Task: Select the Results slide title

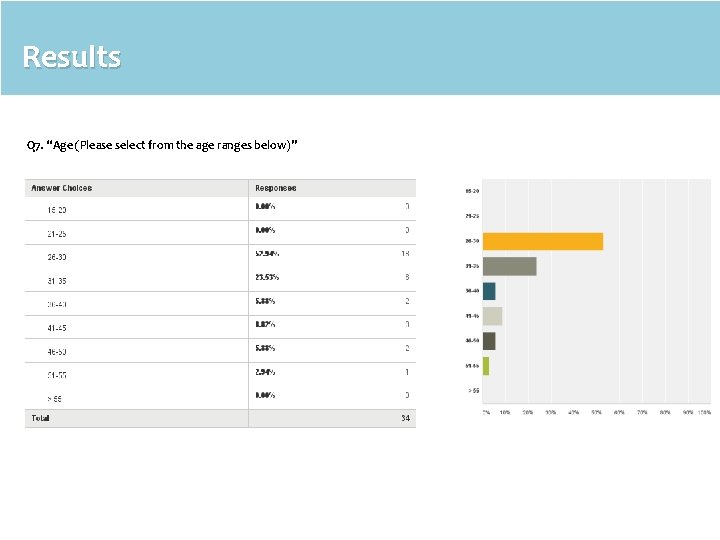Action: point(71,57)
